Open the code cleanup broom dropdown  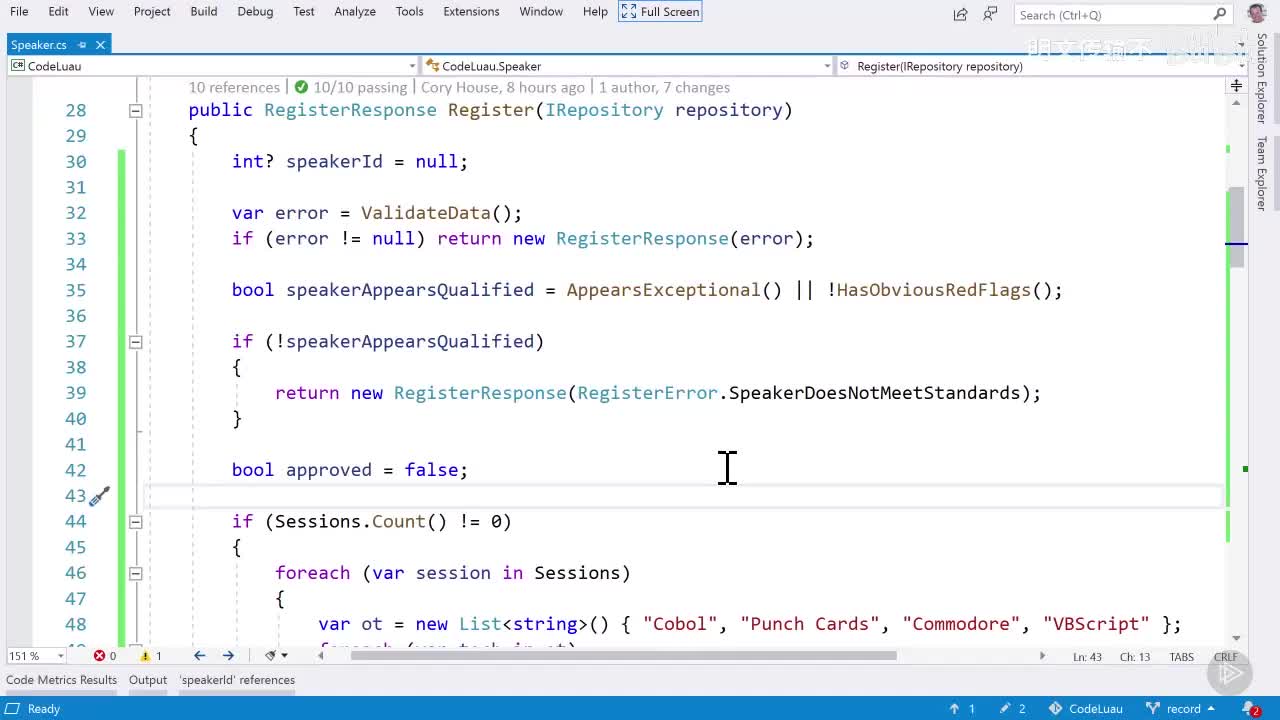coord(276,656)
